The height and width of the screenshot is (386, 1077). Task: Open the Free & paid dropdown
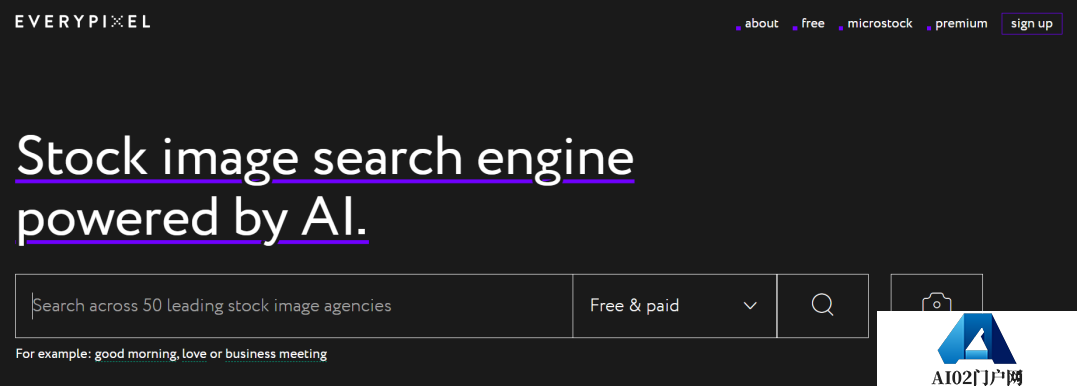pos(674,306)
